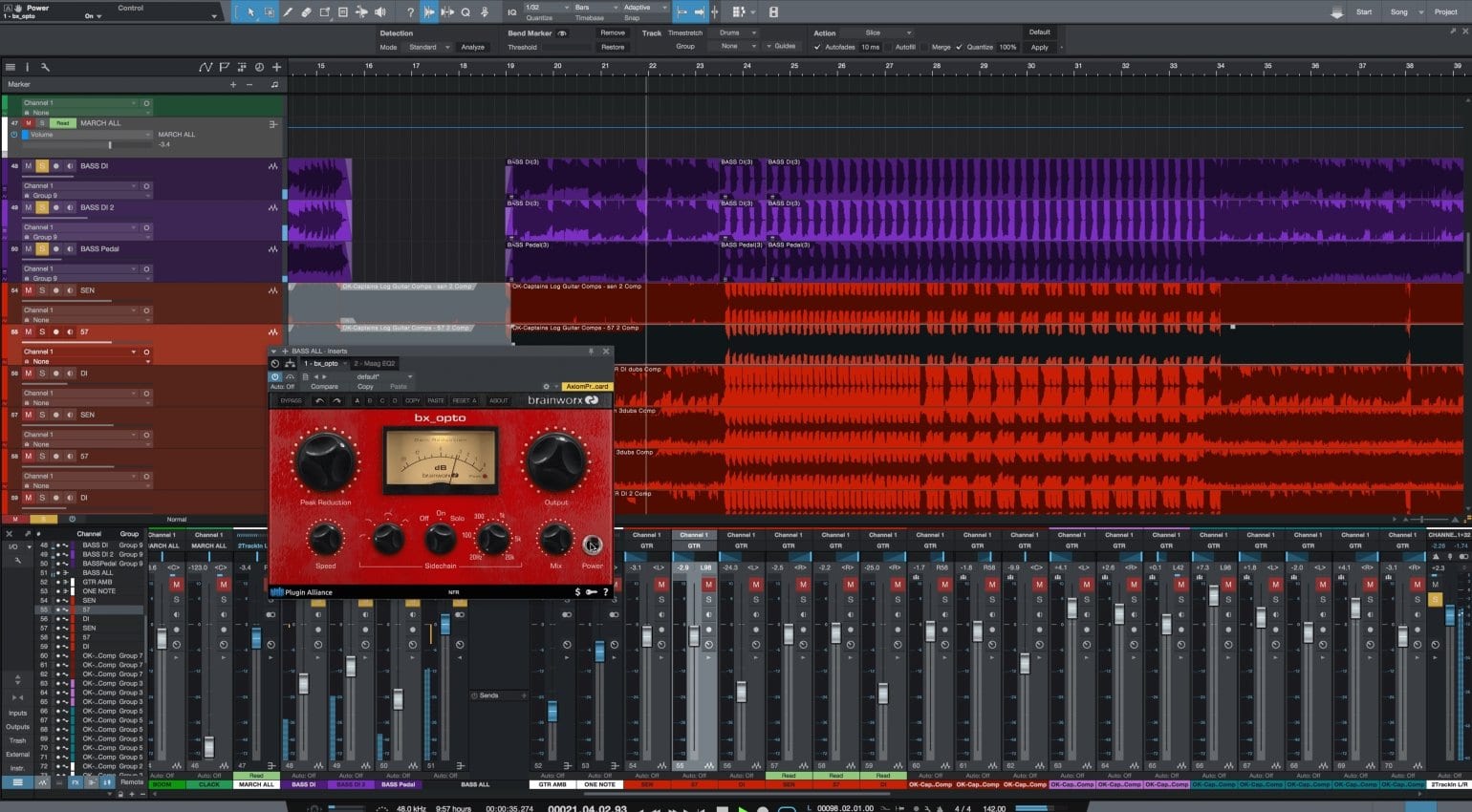Open the Bars Timebase dropdown
Image resolution: width=1472 pixels, height=812 pixels.
[x=595, y=7]
